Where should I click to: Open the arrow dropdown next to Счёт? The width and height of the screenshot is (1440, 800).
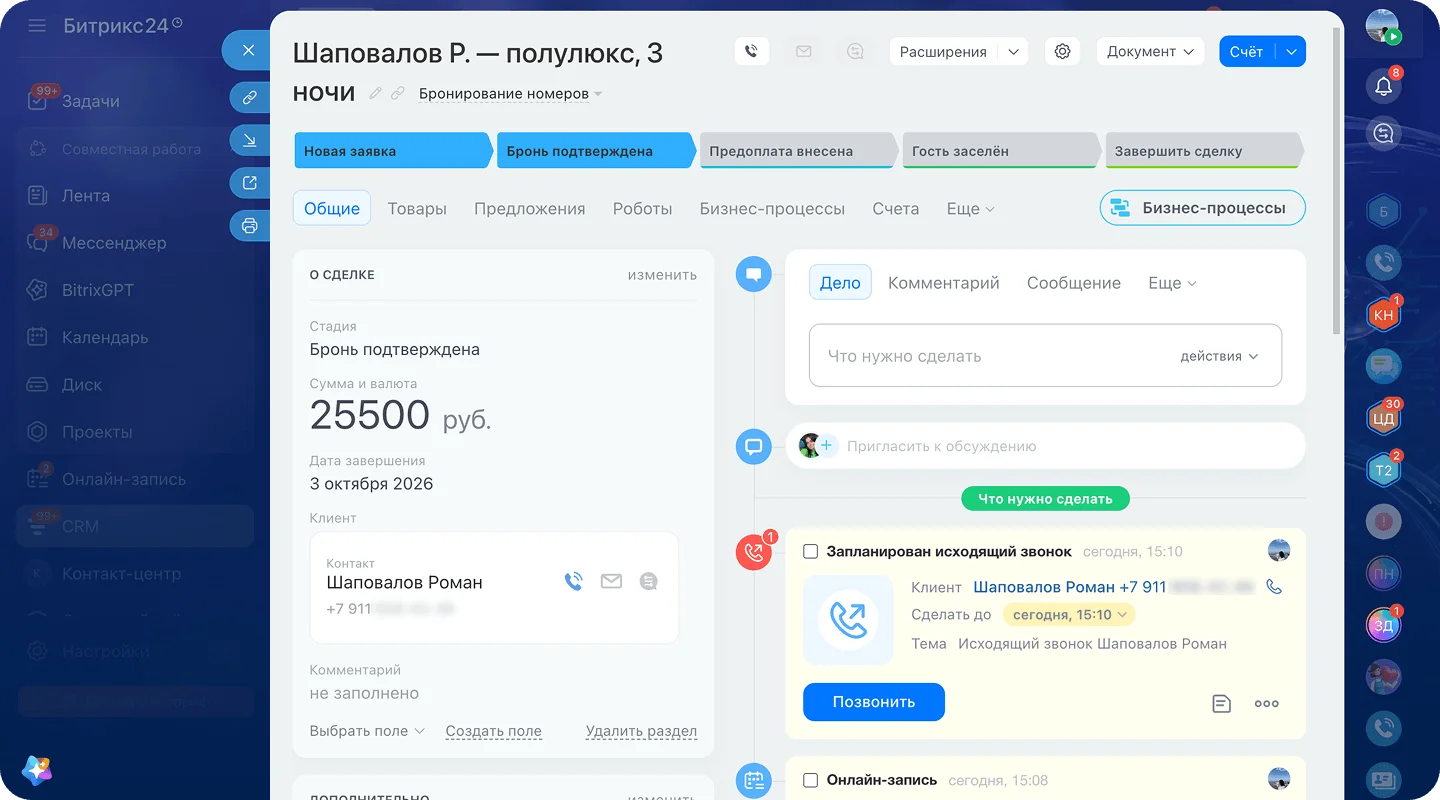pos(1292,52)
